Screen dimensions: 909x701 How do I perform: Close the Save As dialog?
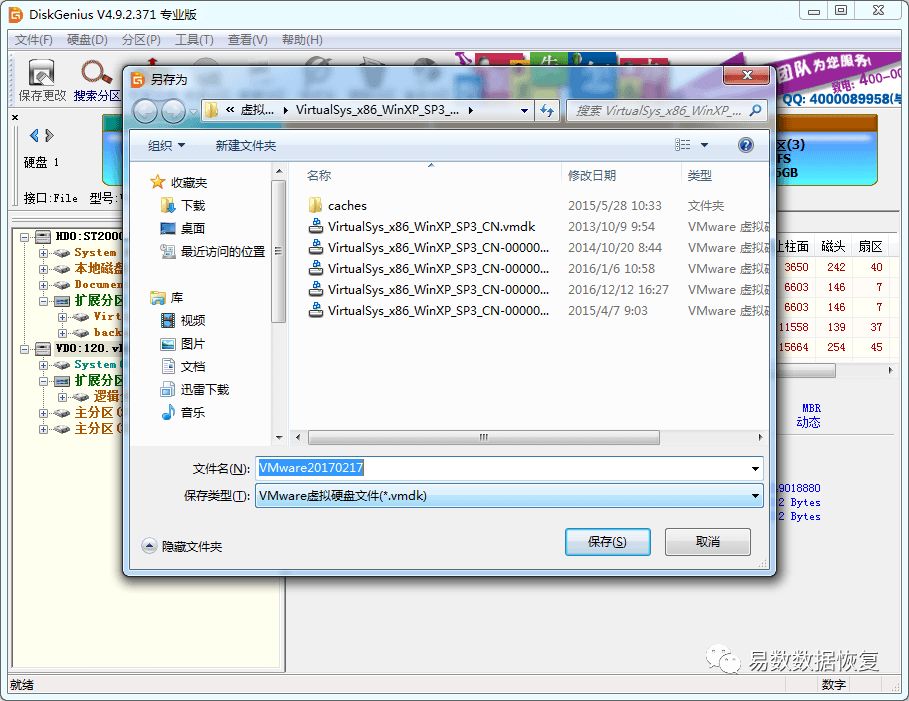747,75
